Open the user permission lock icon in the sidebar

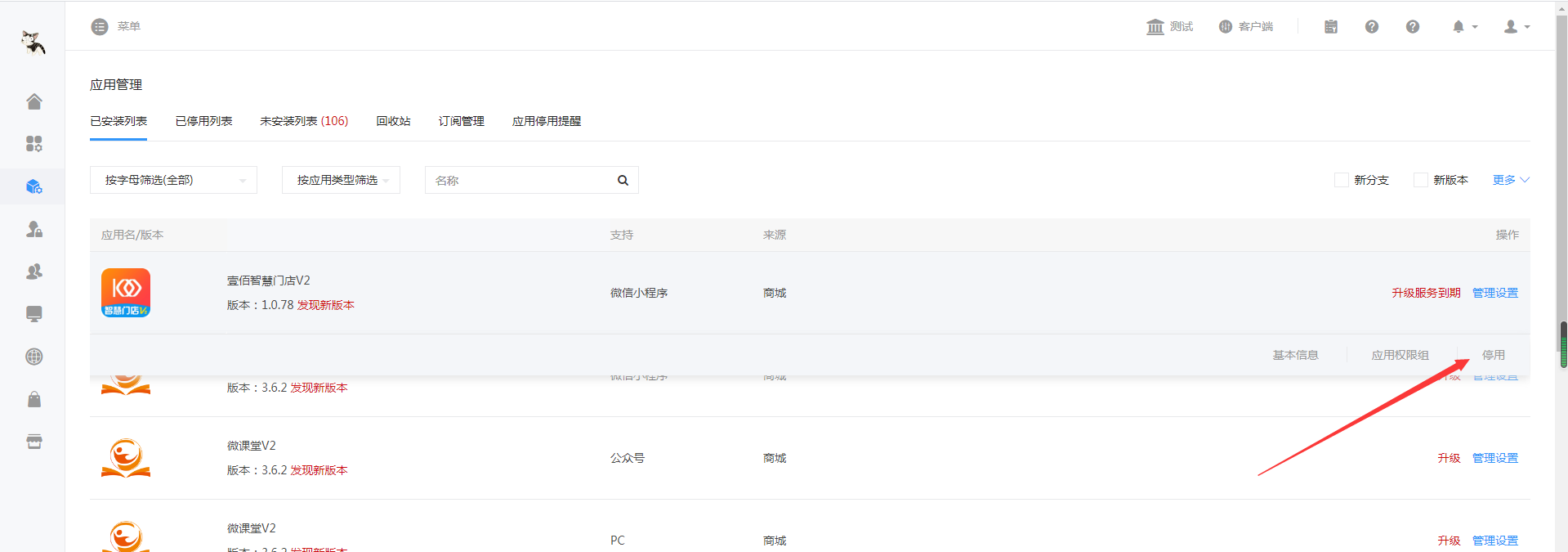click(34, 229)
